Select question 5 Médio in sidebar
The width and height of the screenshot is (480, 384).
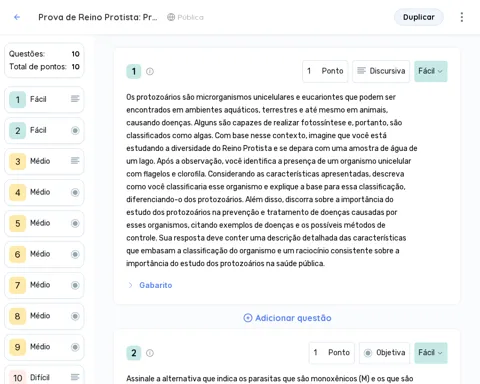(44, 223)
